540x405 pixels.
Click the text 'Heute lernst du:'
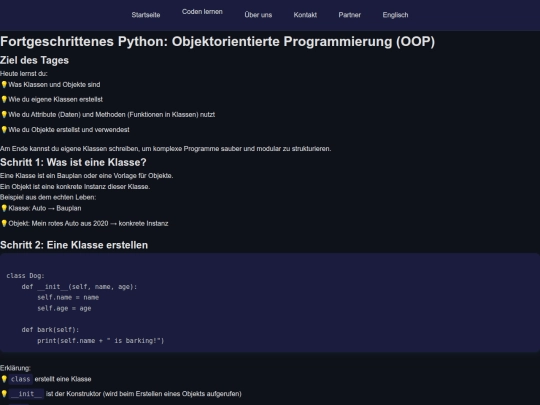pos(24,73)
